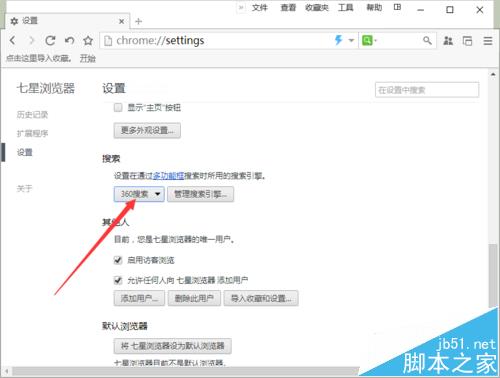The height and width of the screenshot is (378, 500).
Task: Open the 帮助 menu
Action: coord(374,7)
